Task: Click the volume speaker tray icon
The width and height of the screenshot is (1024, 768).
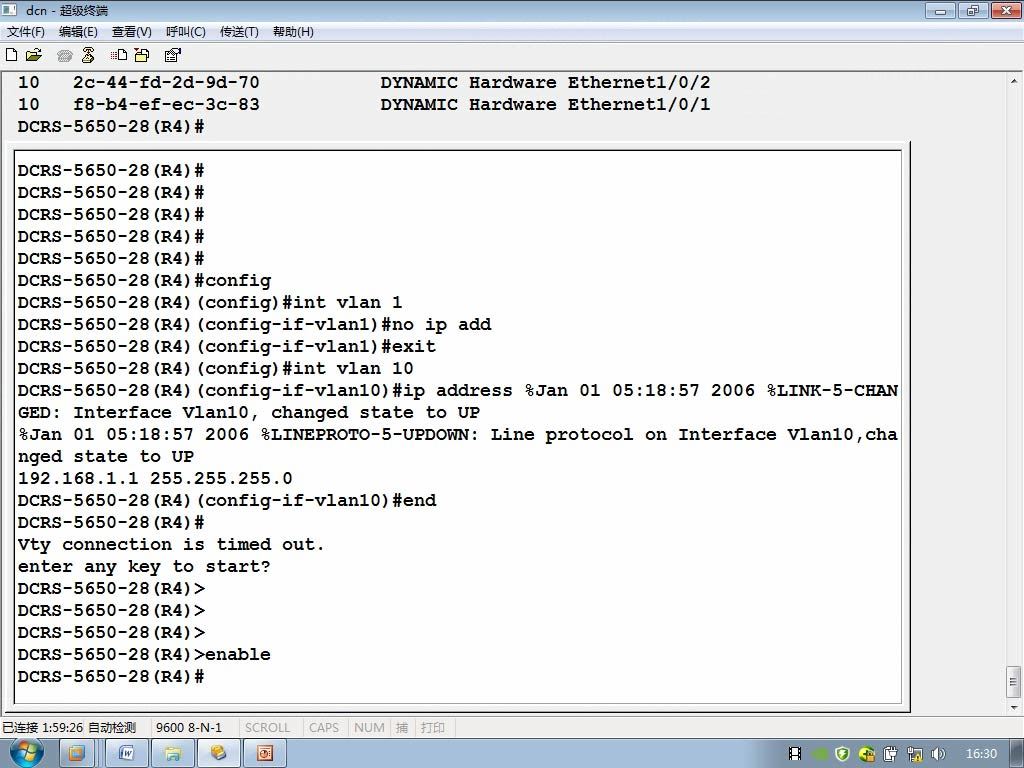Action: pos(938,754)
